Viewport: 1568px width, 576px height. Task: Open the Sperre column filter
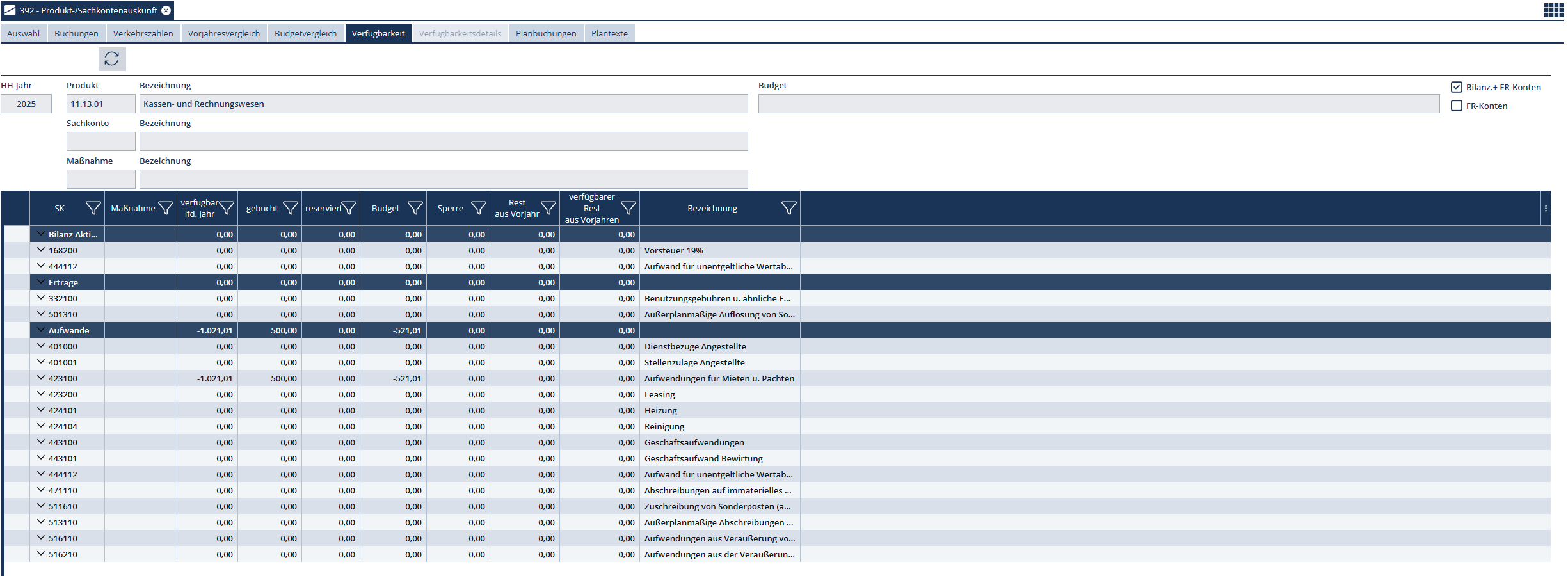click(478, 208)
